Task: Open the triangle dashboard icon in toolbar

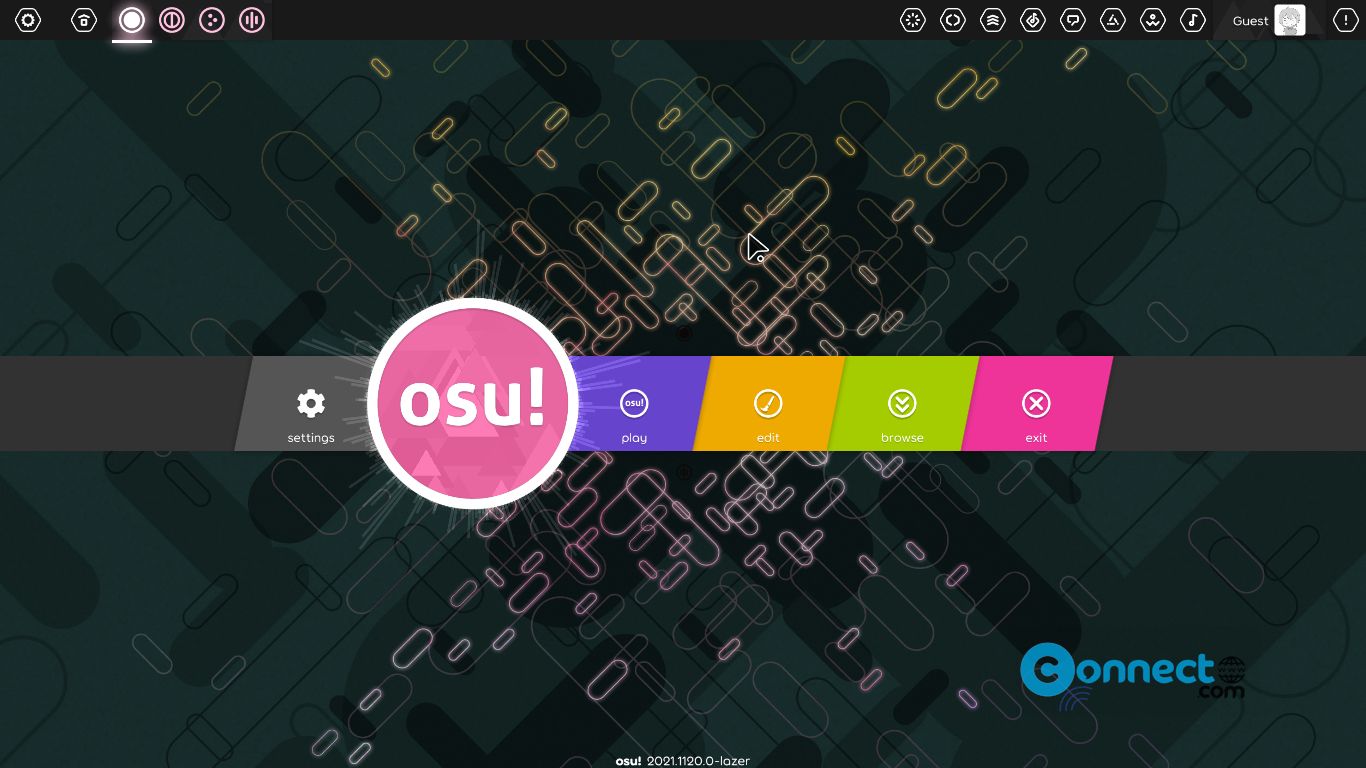Action: coord(1113,20)
